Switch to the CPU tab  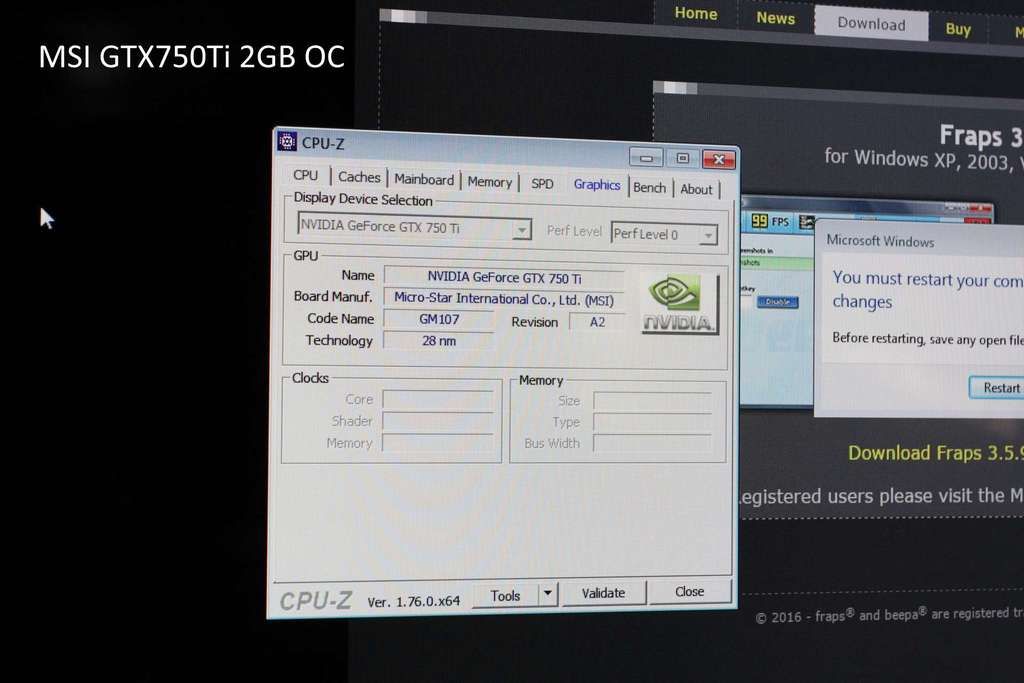click(305, 176)
